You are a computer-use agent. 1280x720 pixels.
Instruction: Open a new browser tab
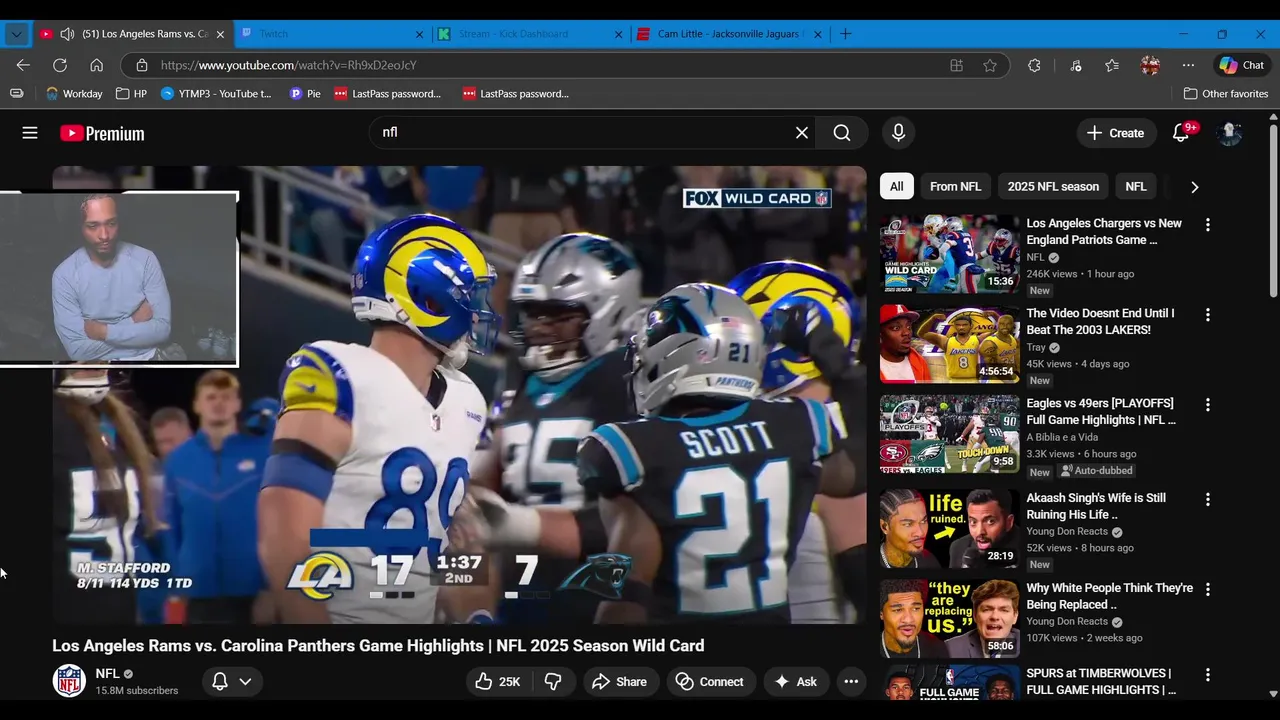pos(845,34)
